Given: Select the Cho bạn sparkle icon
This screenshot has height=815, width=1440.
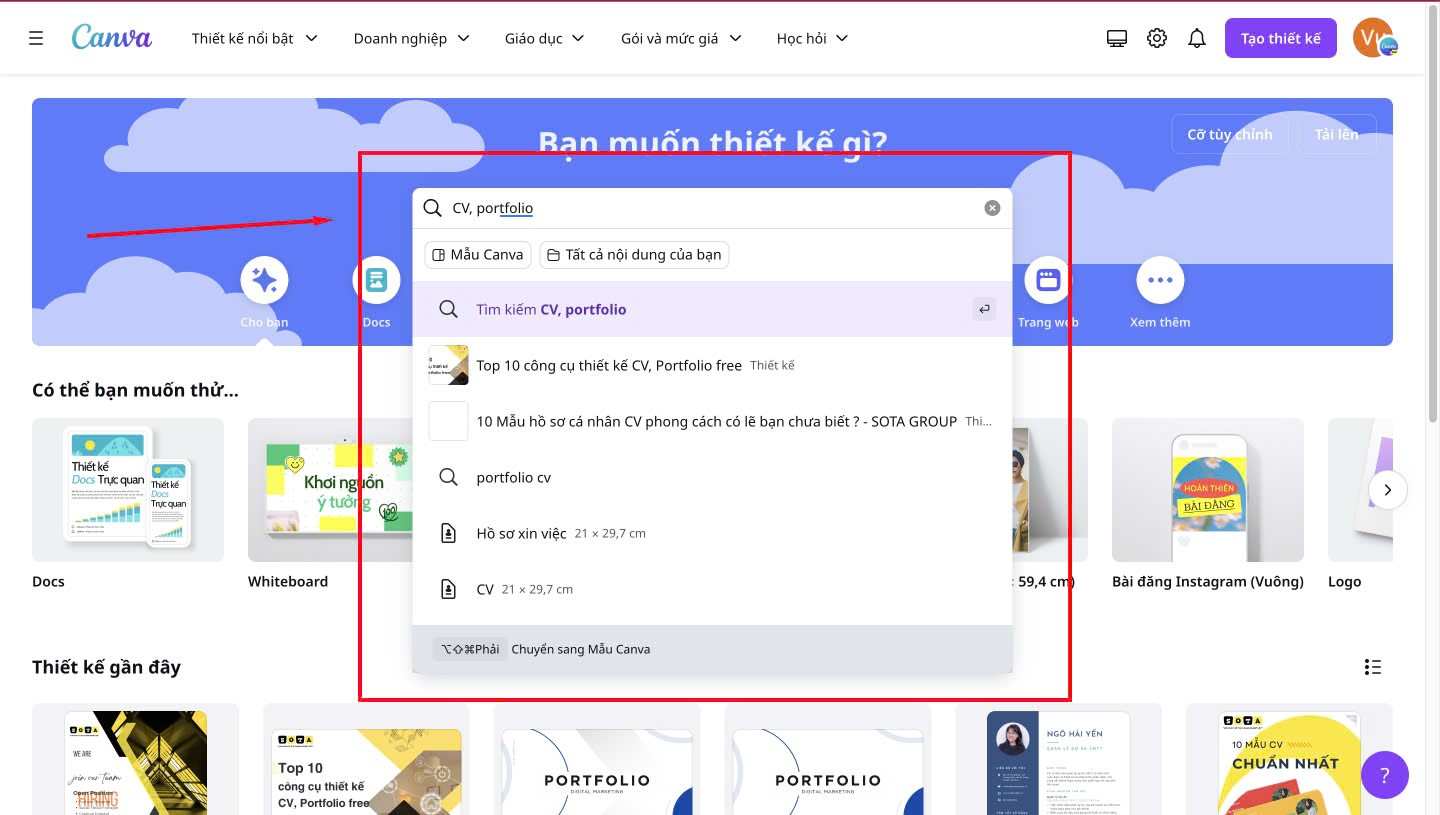Looking at the screenshot, I should coord(264,280).
